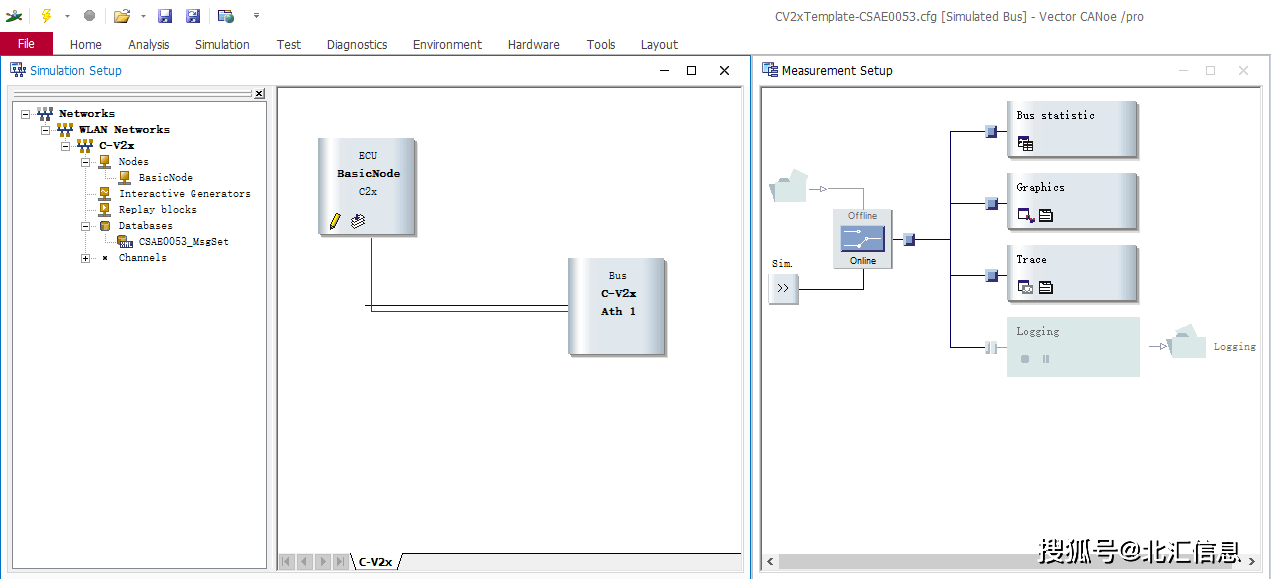Open the Bus statistic window icon

[x=1025, y=143]
